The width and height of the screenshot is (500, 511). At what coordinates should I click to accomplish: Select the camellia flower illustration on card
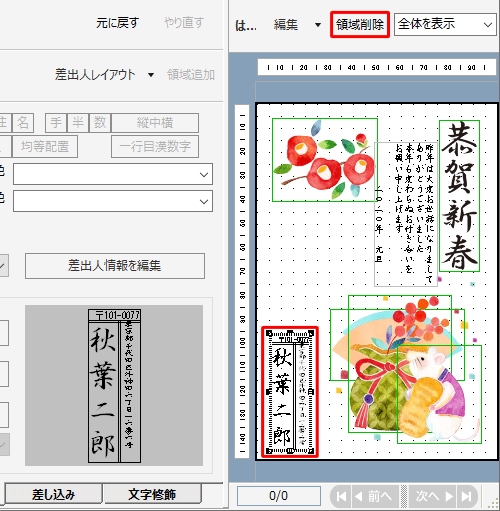coord(325,160)
